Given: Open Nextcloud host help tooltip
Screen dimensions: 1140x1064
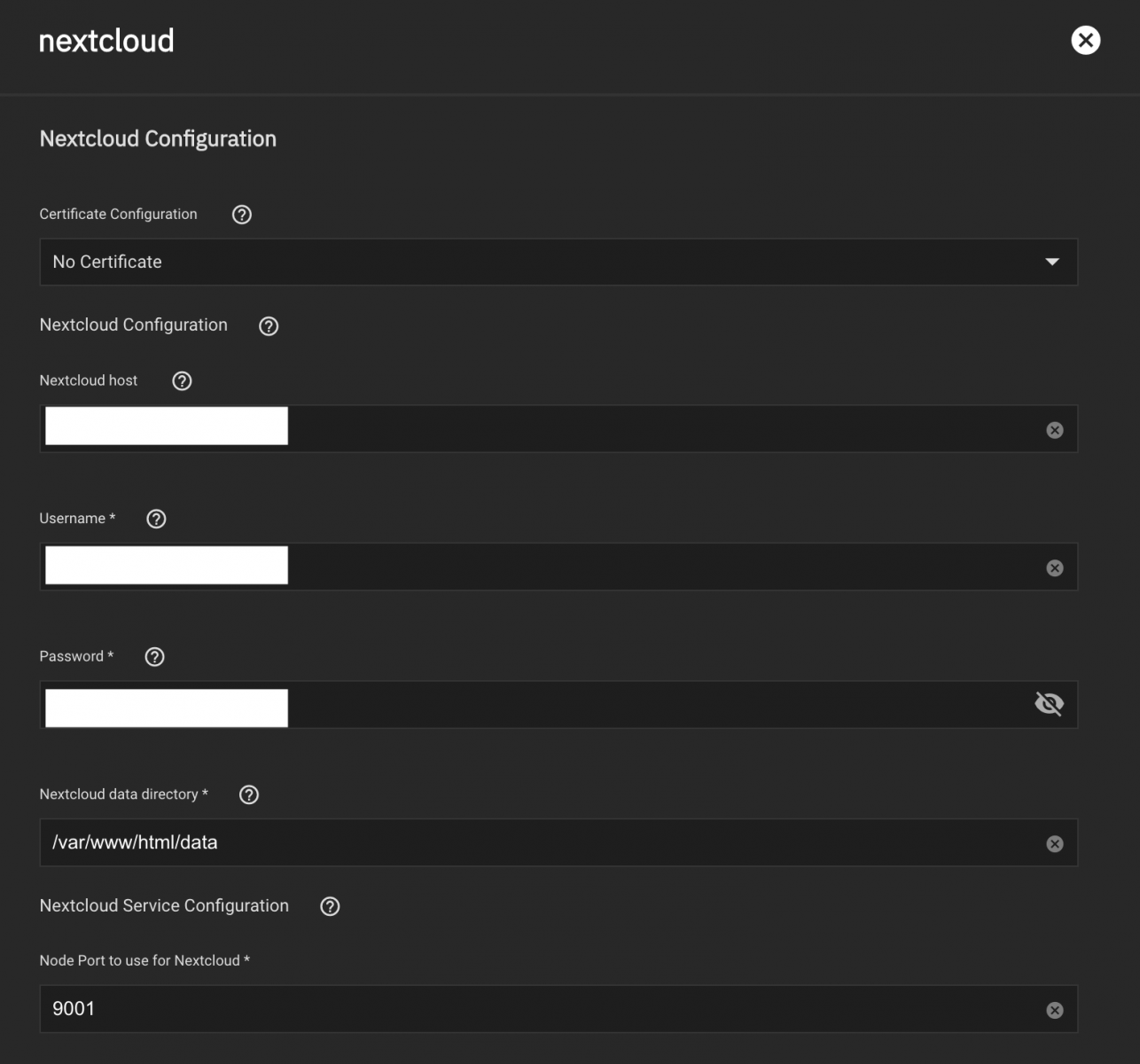Looking at the screenshot, I should (x=182, y=381).
